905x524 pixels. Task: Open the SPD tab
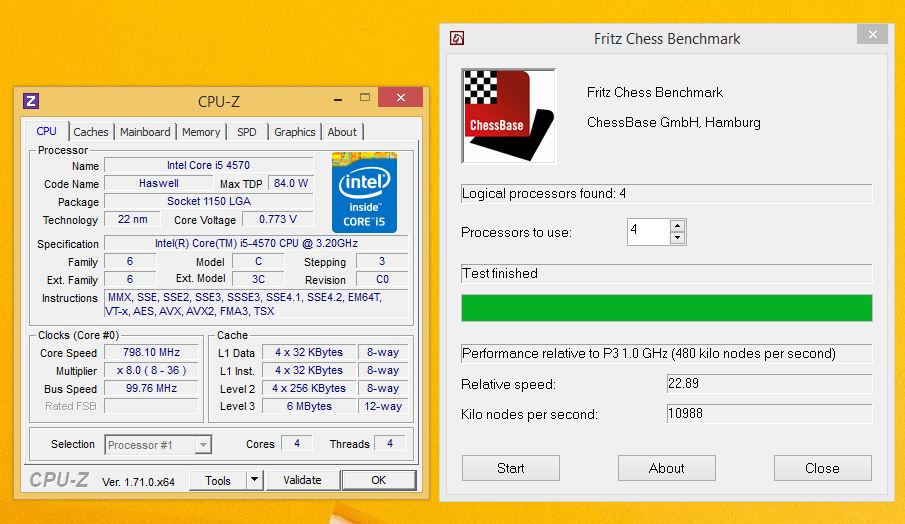[x=246, y=132]
